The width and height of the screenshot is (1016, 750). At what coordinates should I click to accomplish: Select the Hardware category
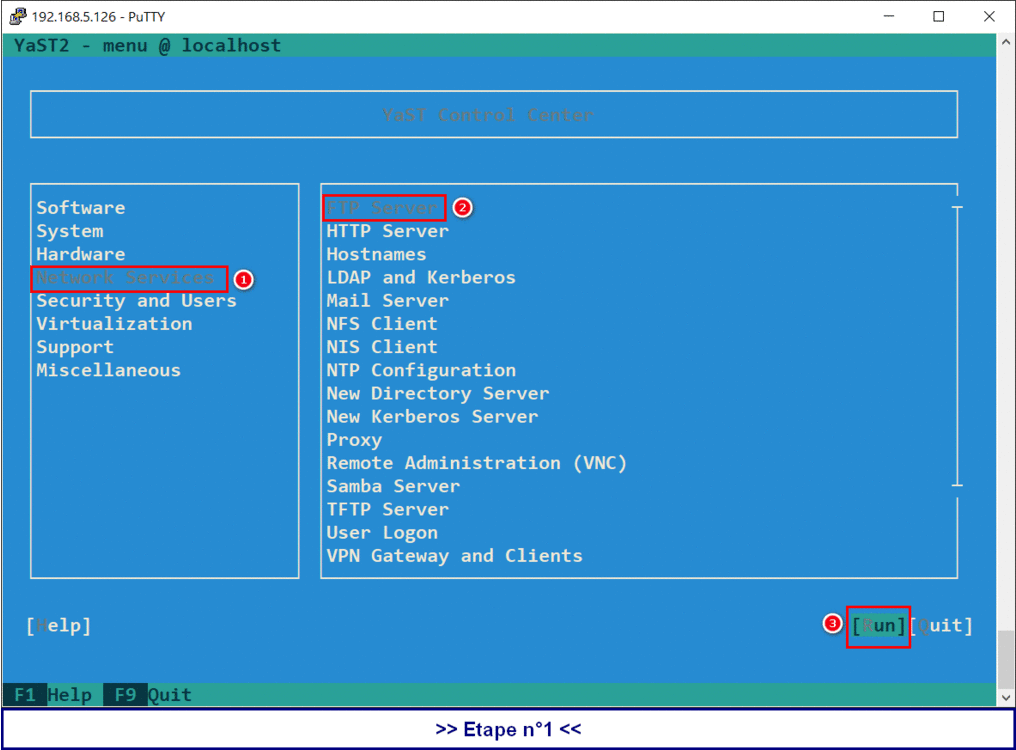pyautogui.click(x=81, y=254)
